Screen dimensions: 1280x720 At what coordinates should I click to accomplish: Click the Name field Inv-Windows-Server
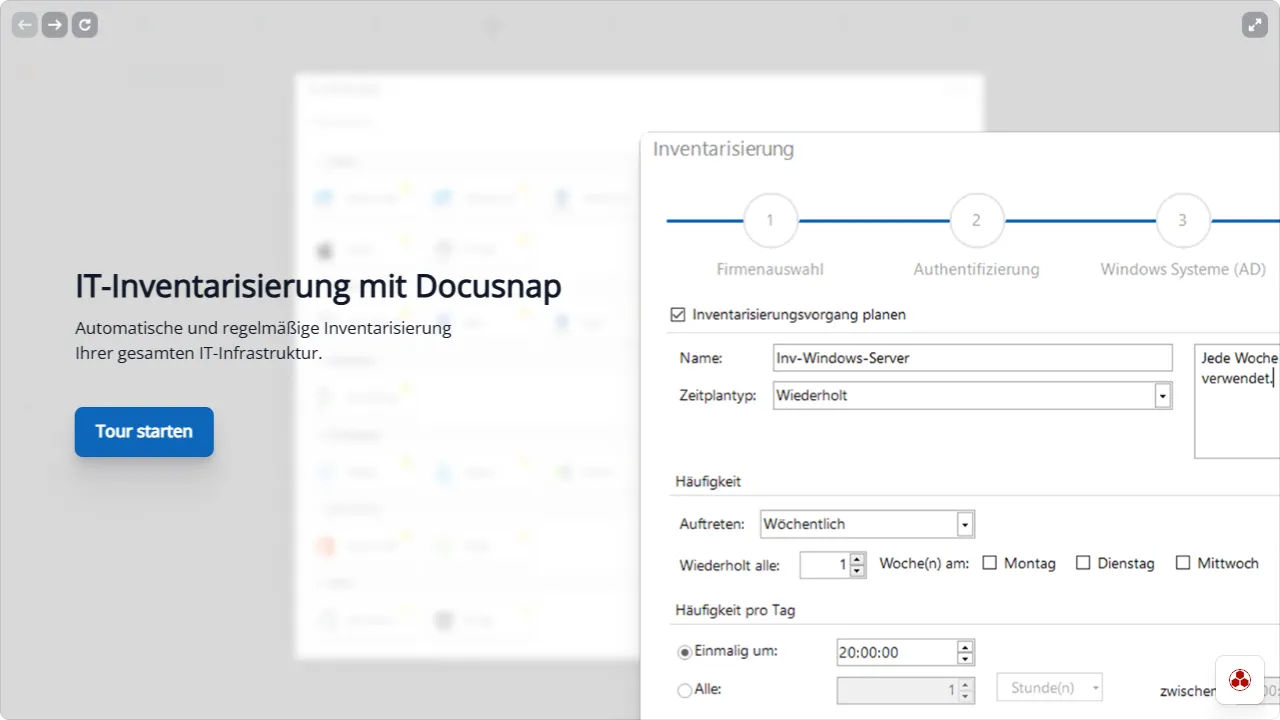click(973, 358)
